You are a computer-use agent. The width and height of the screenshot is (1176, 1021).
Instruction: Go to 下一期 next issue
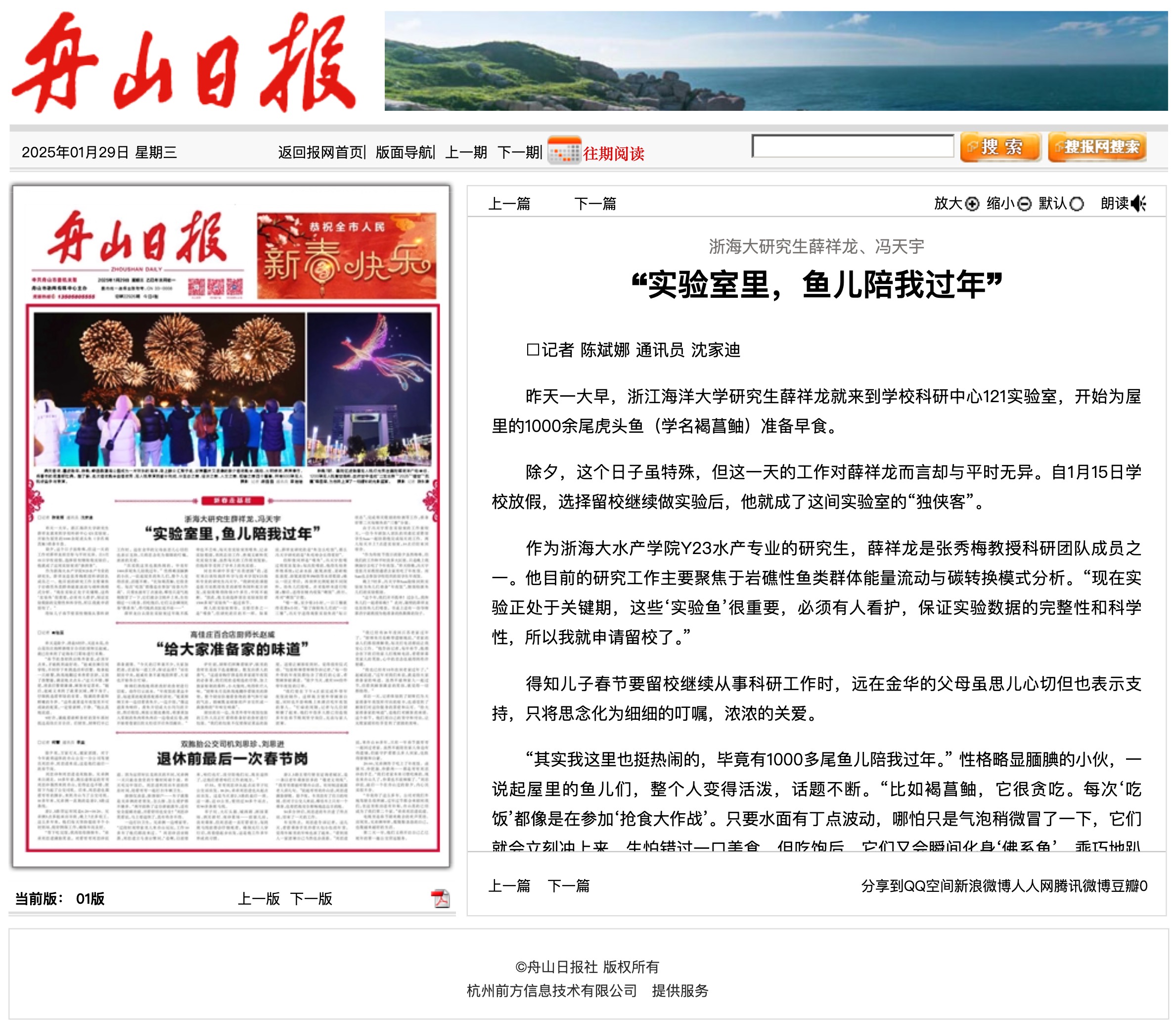click(x=518, y=153)
